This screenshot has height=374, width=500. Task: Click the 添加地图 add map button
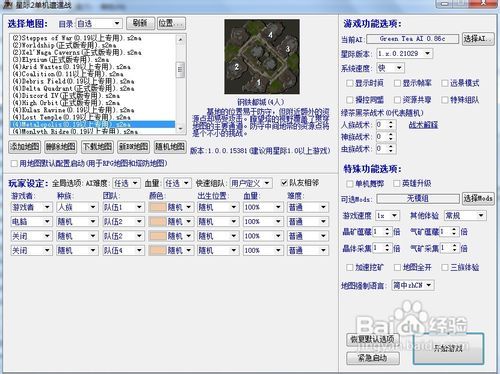coord(24,147)
